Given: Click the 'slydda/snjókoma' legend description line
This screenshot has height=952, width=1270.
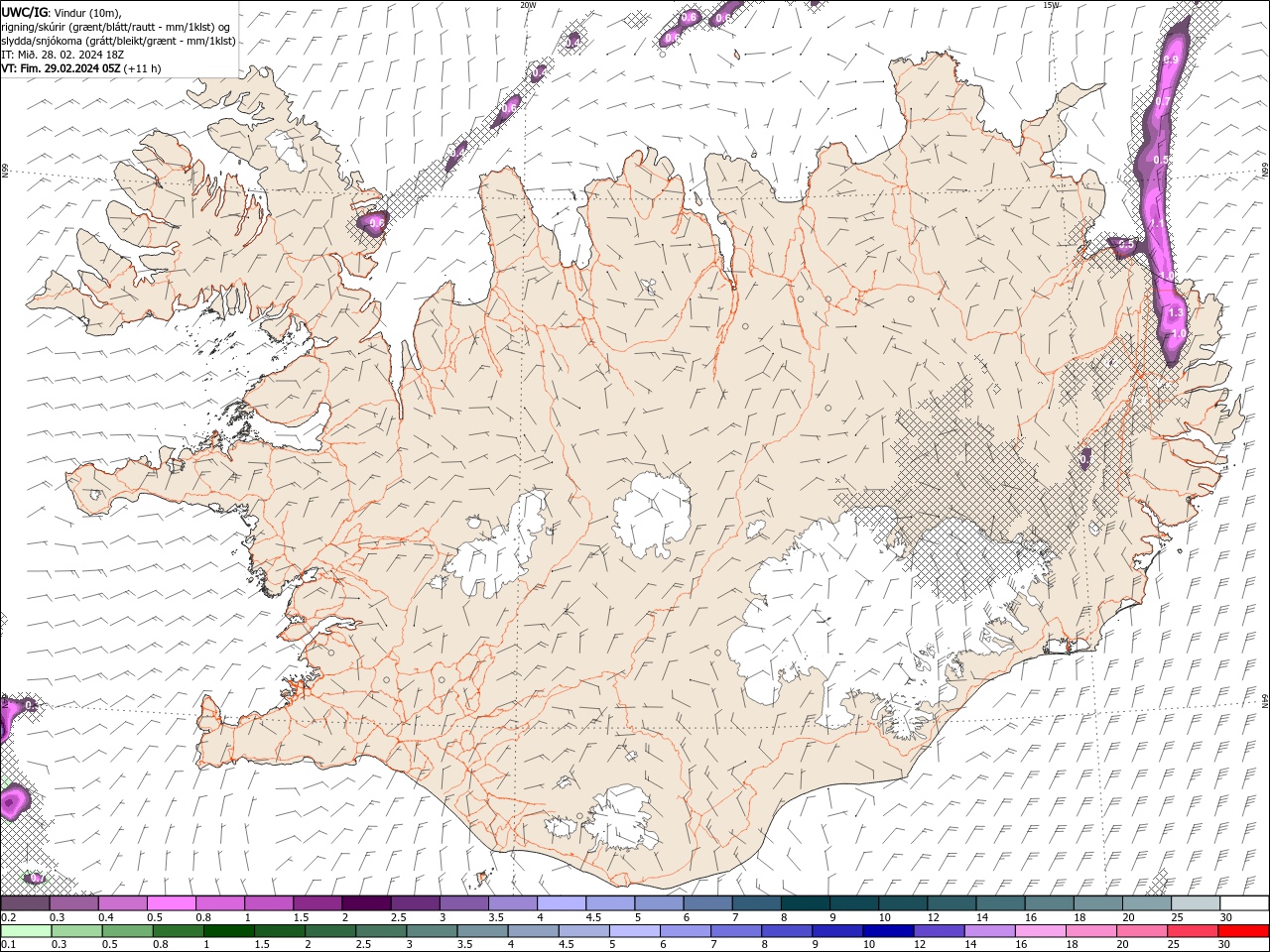Looking at the screenshot, I should click(118, 41).
